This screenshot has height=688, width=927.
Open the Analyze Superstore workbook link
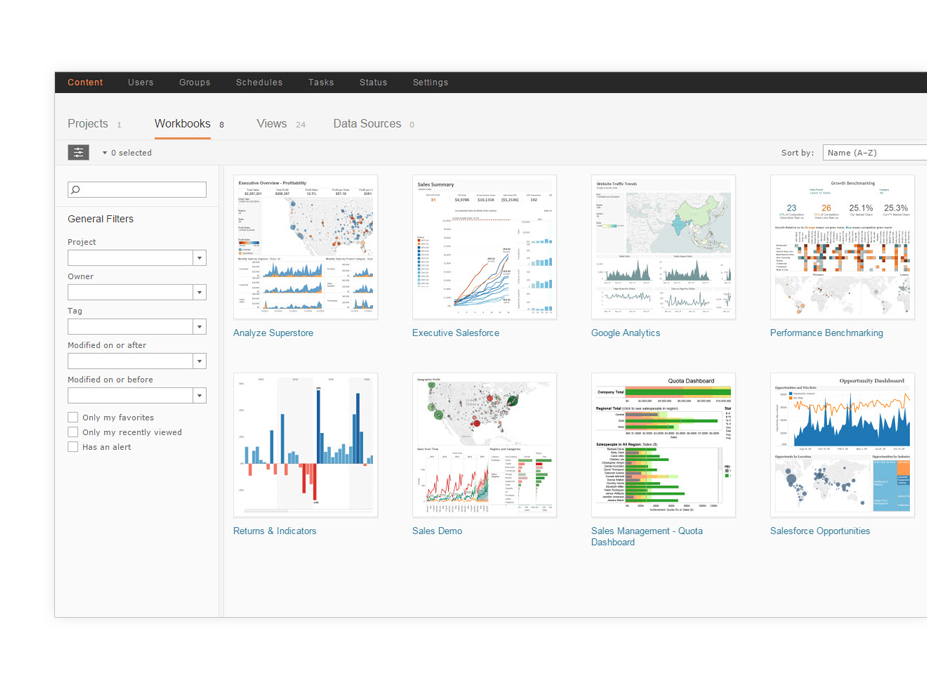click(273, 333)
